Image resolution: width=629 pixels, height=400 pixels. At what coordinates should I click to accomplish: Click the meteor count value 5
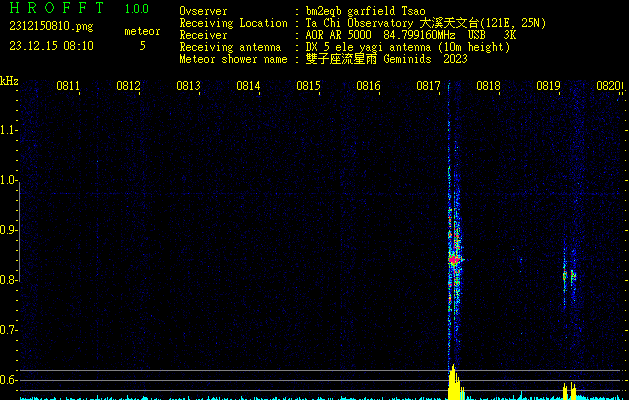(x=141, y=46)
